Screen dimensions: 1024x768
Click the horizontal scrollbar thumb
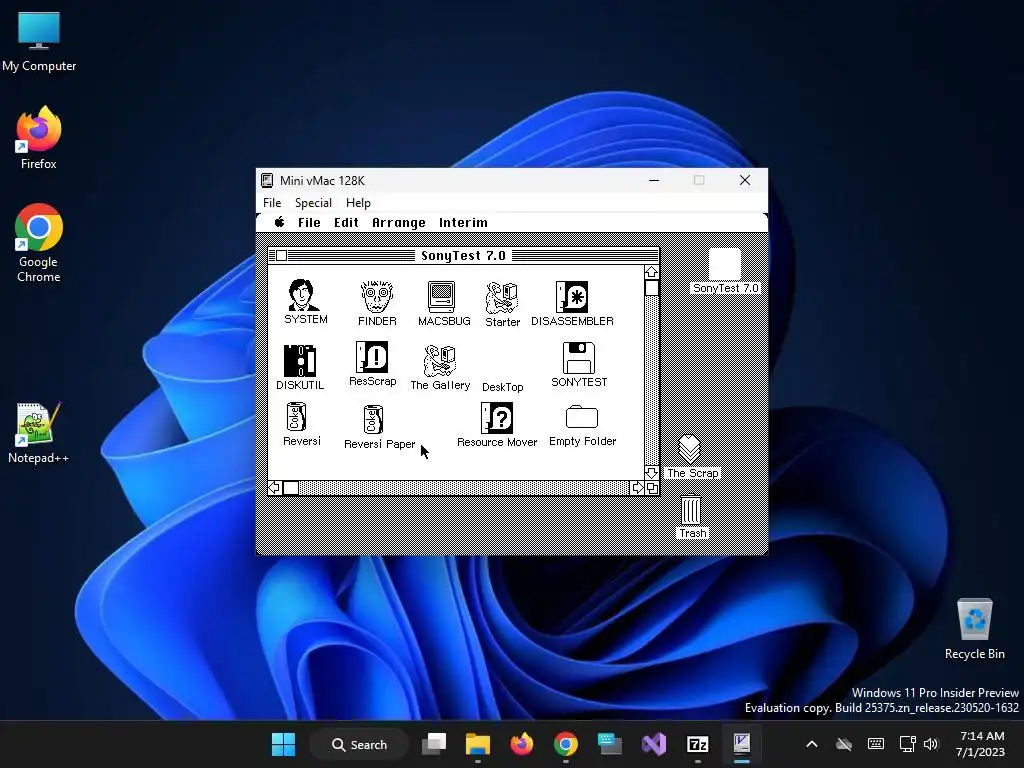291,488
